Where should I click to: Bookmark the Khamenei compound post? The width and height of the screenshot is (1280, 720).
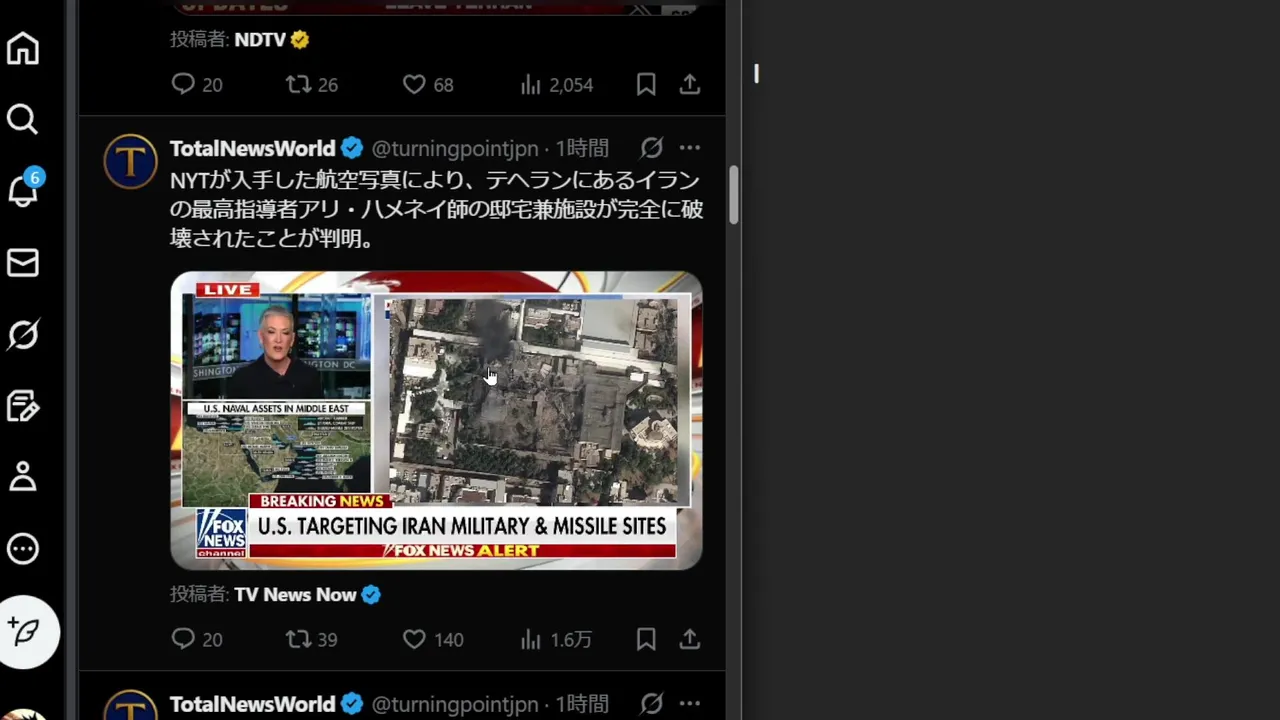(x=646, y=639)
